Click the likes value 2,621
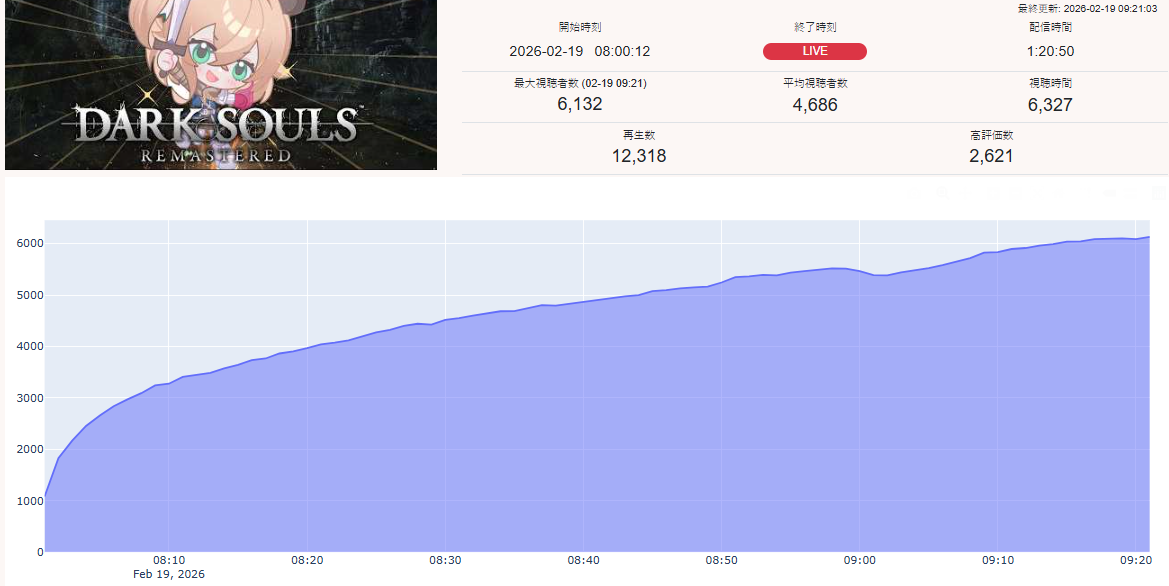The width and height of the screenshot is (1169, 586). click(991, 156)
